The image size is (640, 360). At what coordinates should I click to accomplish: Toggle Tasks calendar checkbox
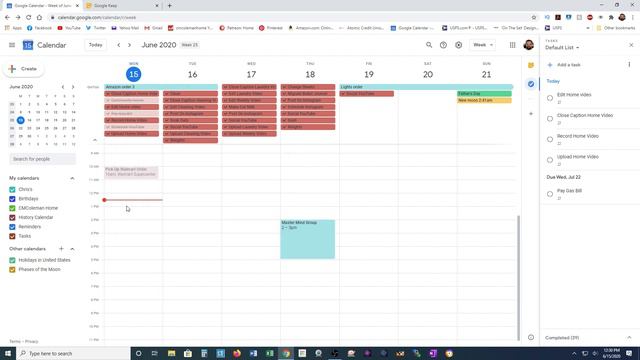12,236
